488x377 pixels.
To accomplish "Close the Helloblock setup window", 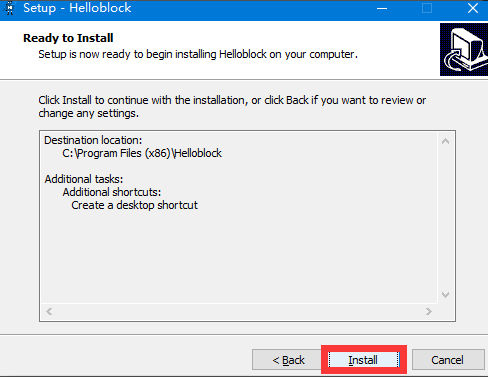I will [x=473, y=8].
